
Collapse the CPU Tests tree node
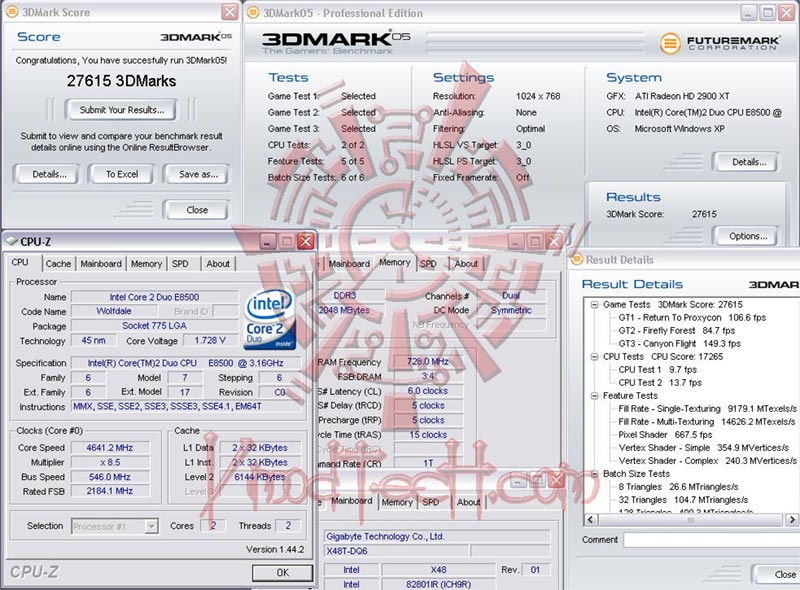coord(594,357)
